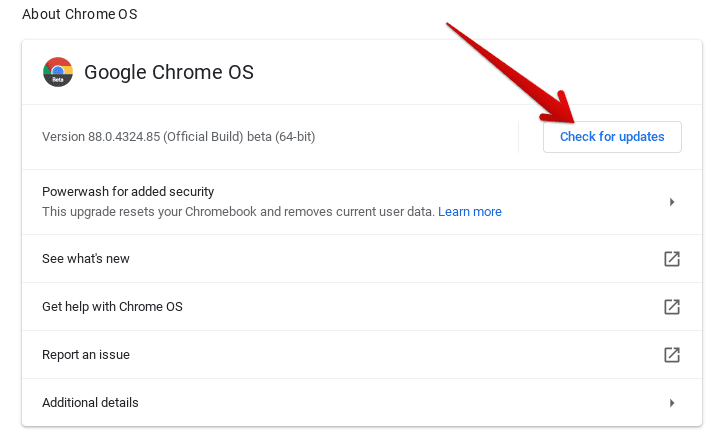Click the About Chrome OS page heading
The width and height of the screenshot is (721, 443).
pyautogui.click(x=80, y=14)
